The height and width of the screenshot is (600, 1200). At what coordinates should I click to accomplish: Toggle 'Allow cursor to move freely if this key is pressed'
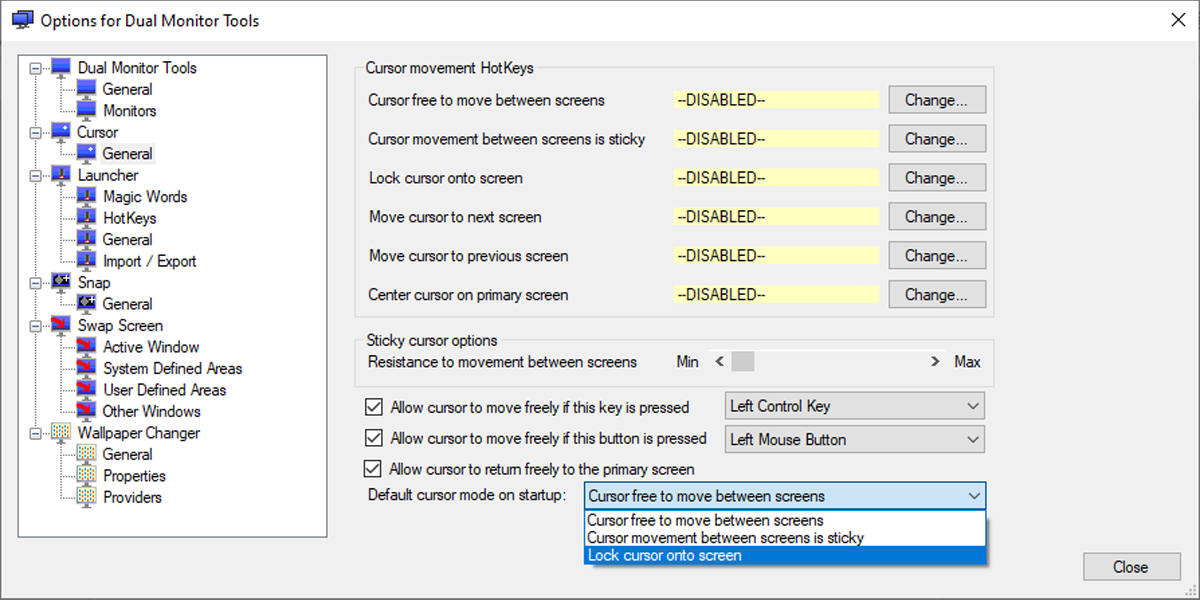click(x=374, y=407)
